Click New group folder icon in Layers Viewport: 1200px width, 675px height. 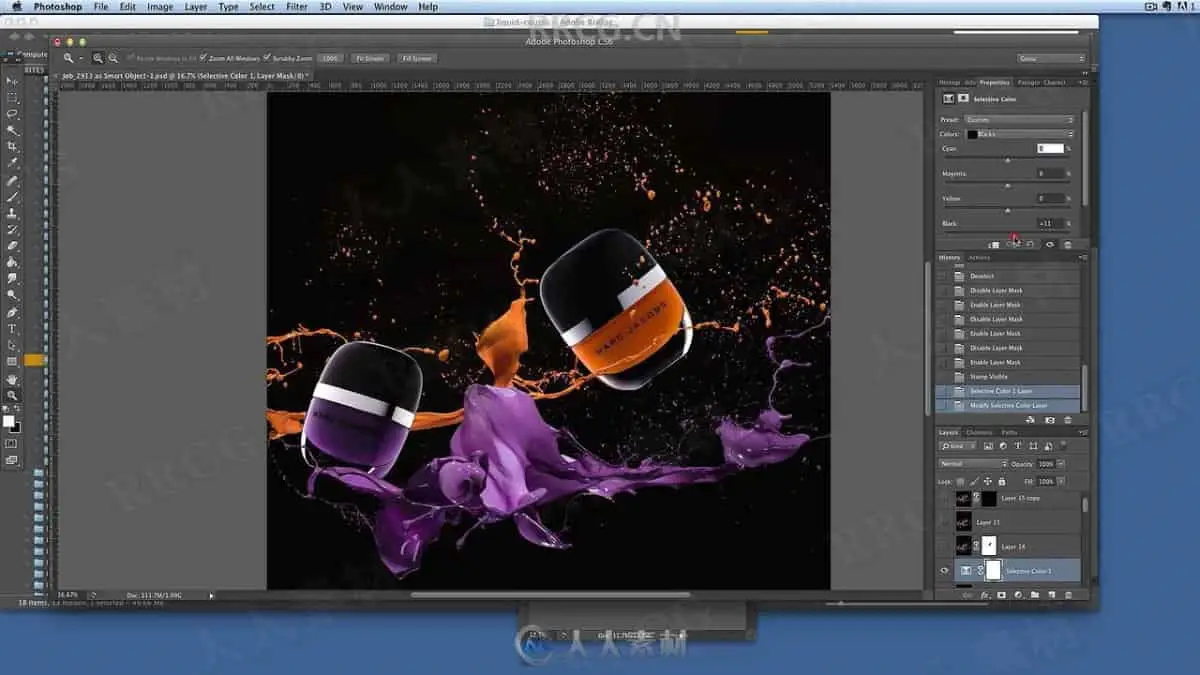pyautogui.click(x=1035, y=595)
